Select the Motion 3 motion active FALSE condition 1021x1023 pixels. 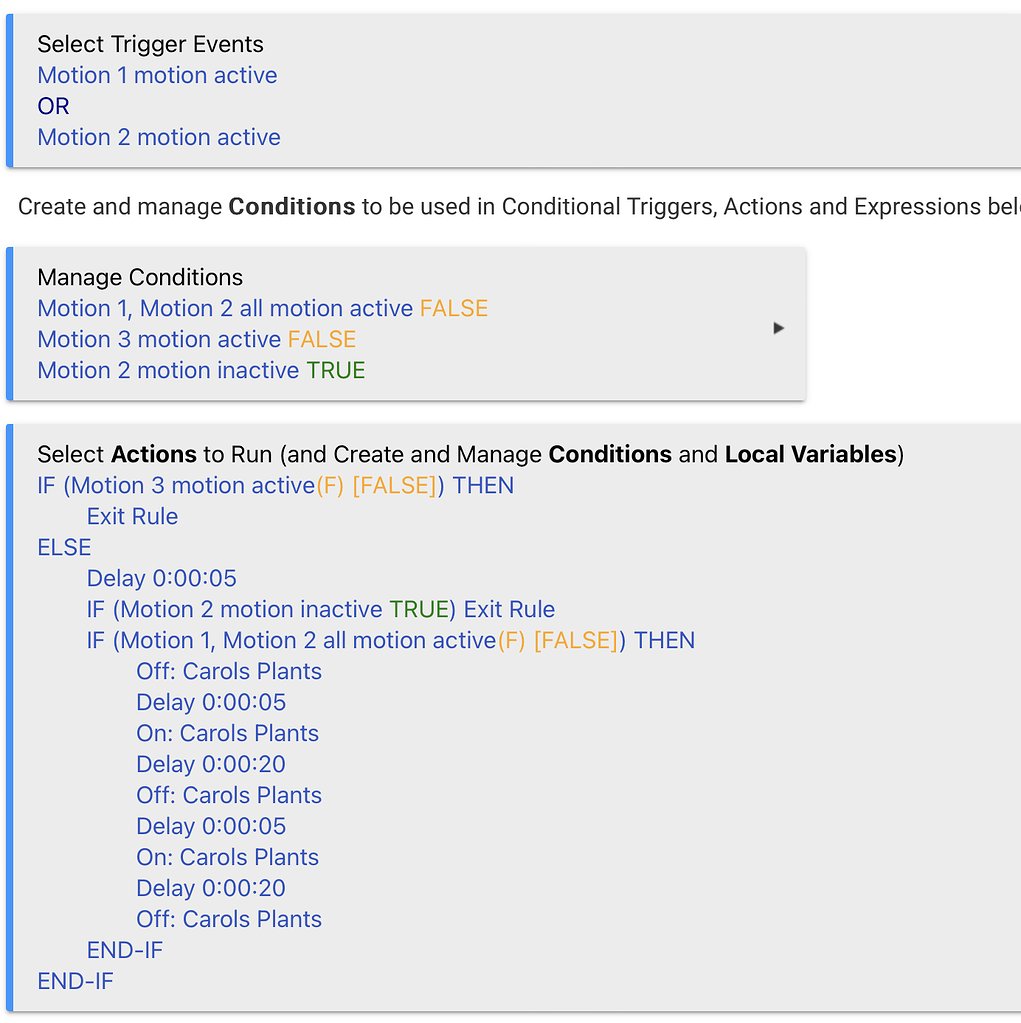coord(197,339)
